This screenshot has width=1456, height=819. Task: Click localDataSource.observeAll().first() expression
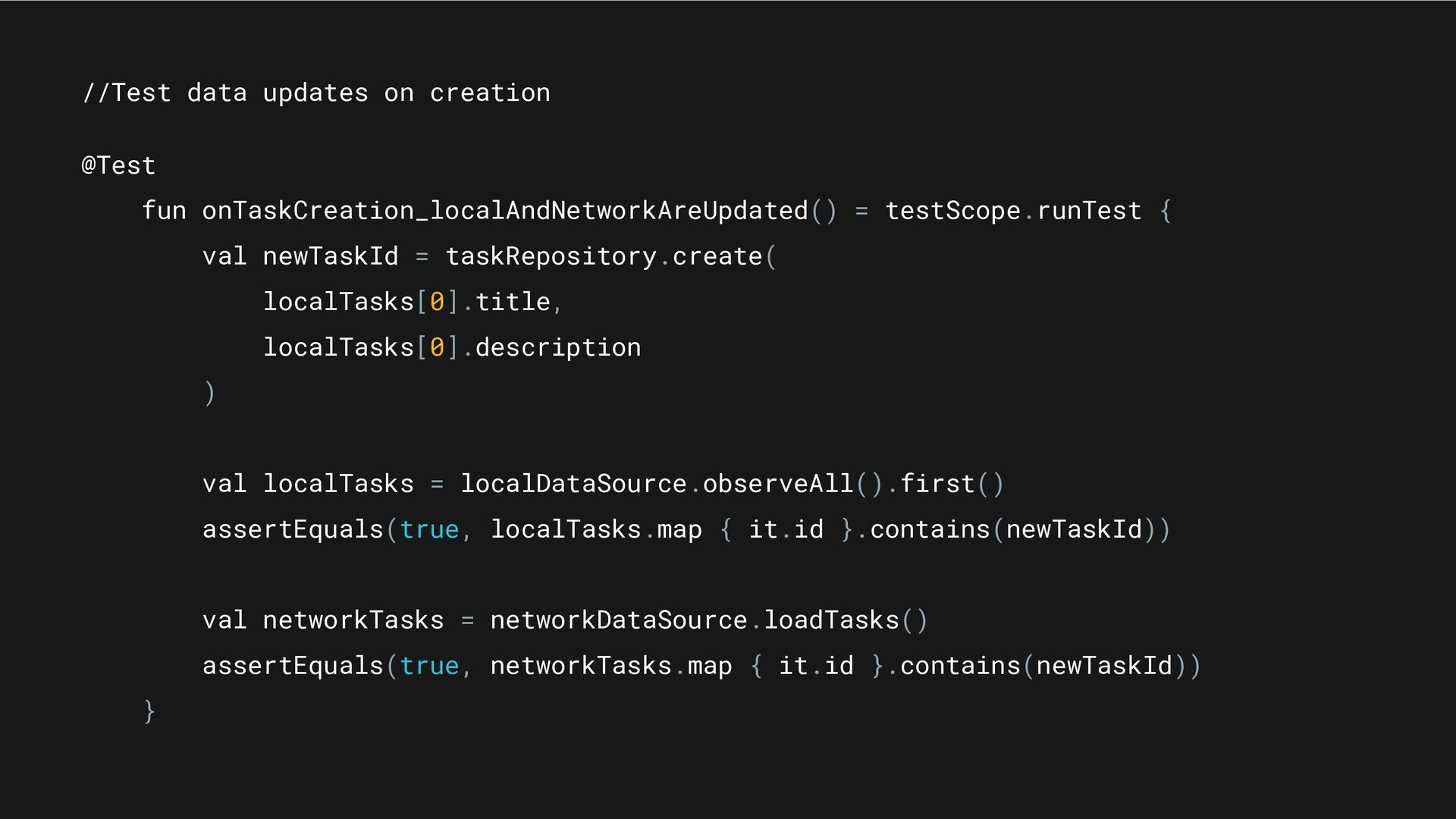click(x=733, y=484)
